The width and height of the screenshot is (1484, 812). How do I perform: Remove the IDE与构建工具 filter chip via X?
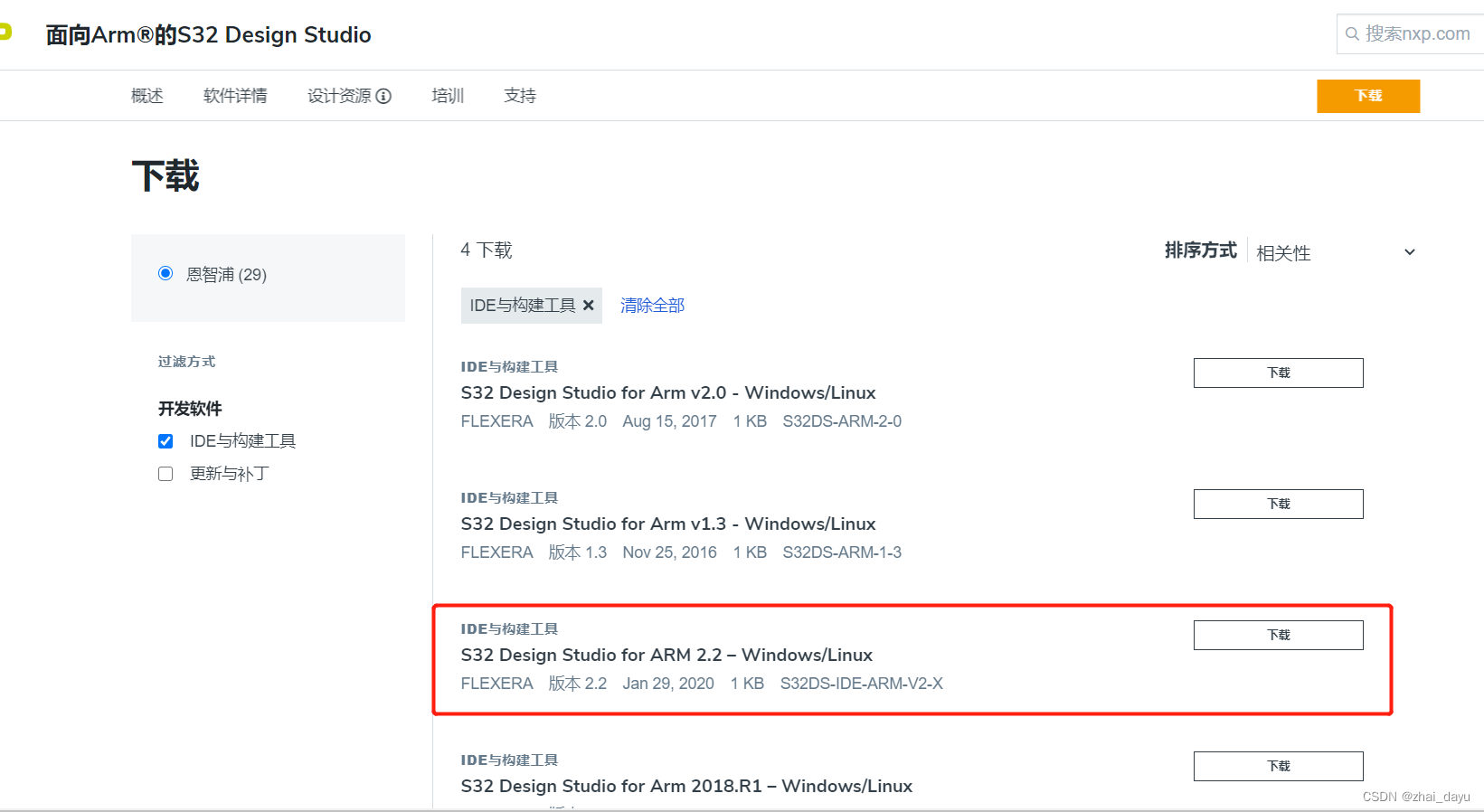point(589,306)
